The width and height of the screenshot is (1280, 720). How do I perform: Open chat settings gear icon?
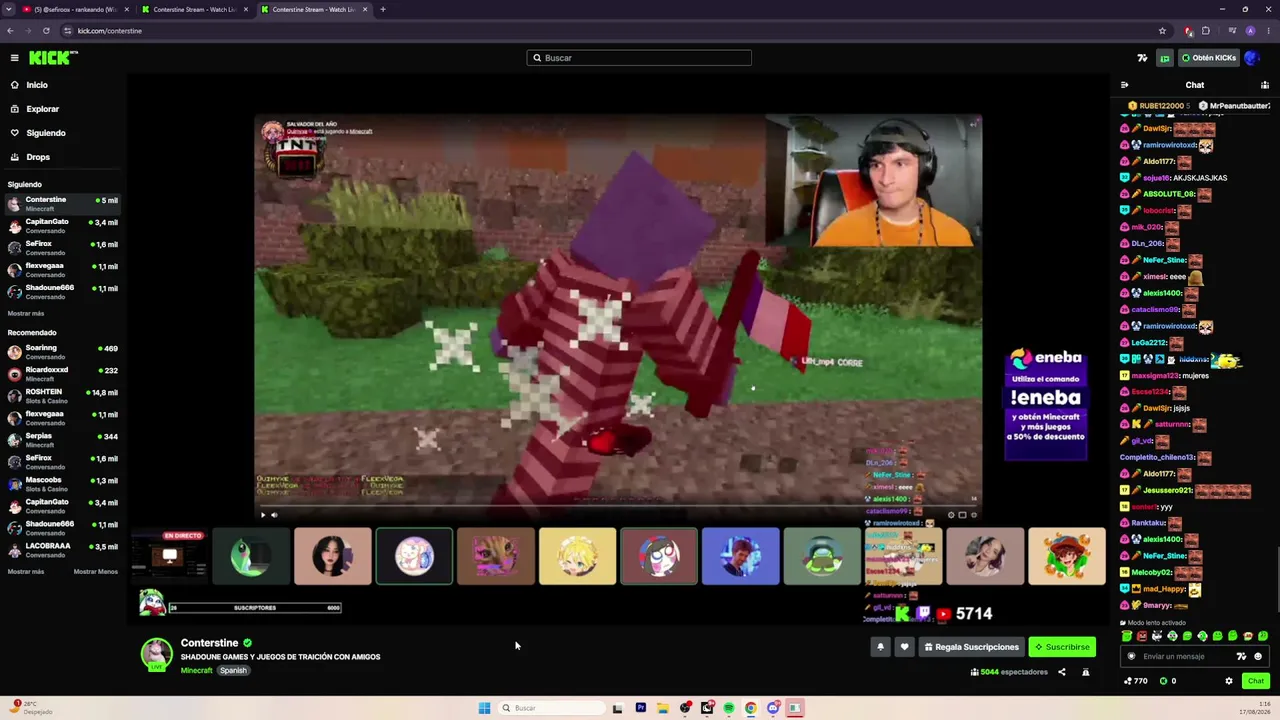1229,681
